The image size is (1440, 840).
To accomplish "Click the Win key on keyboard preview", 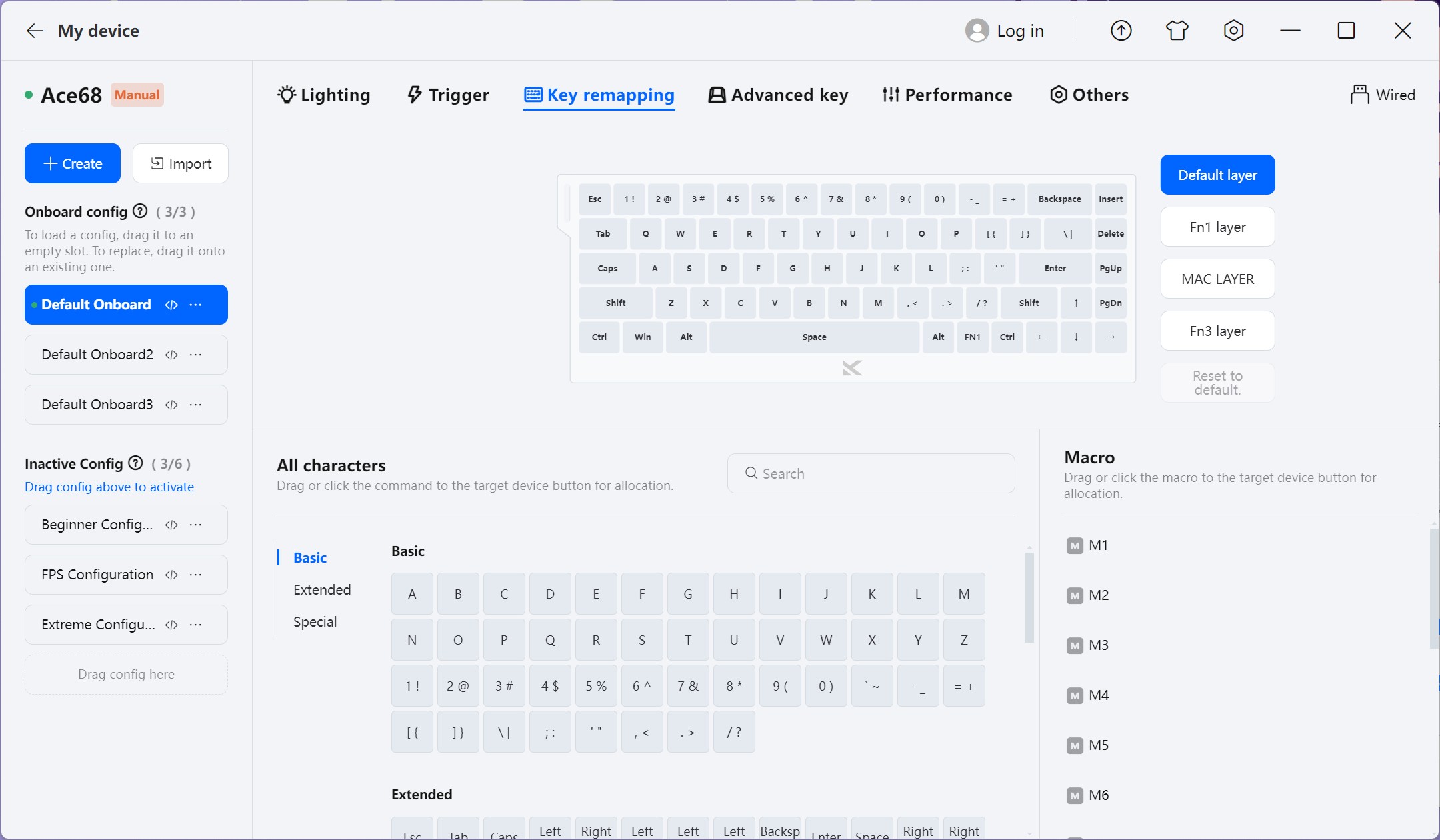I will point(643,337).
